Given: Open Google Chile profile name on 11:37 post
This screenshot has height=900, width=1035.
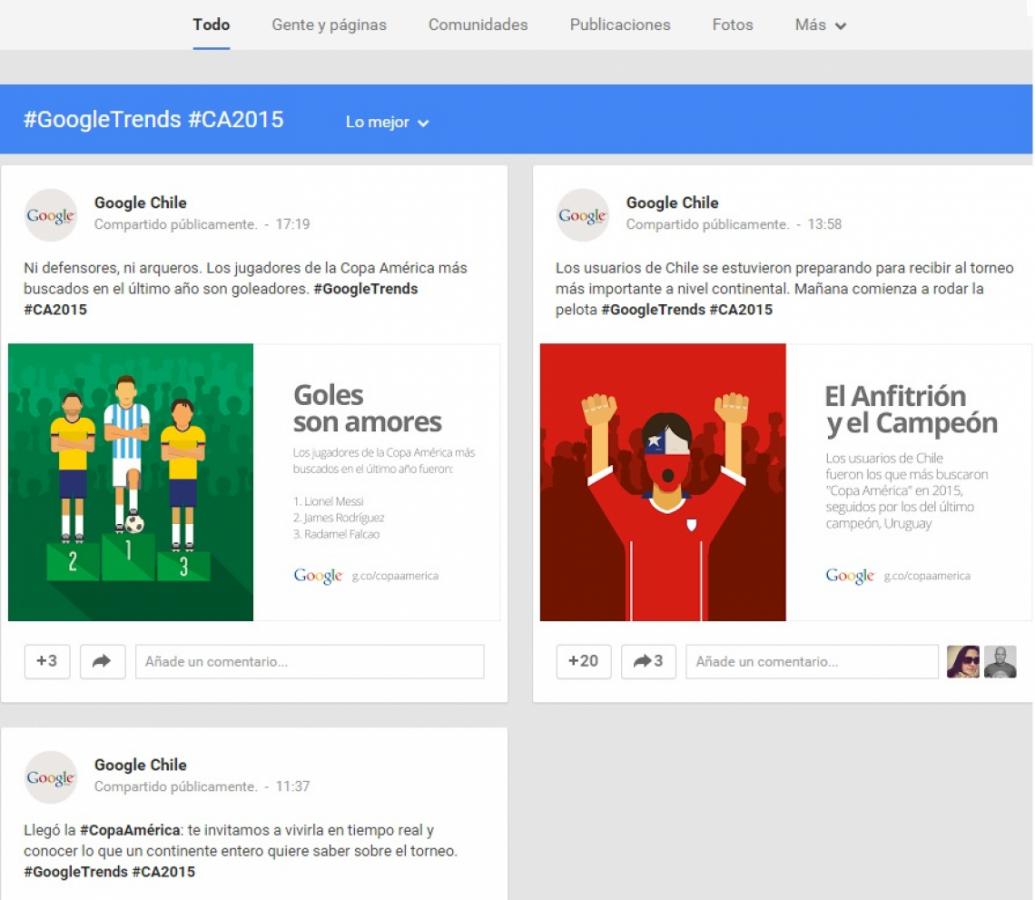Looking at the screenshot, I should click(x=140, y=765).
